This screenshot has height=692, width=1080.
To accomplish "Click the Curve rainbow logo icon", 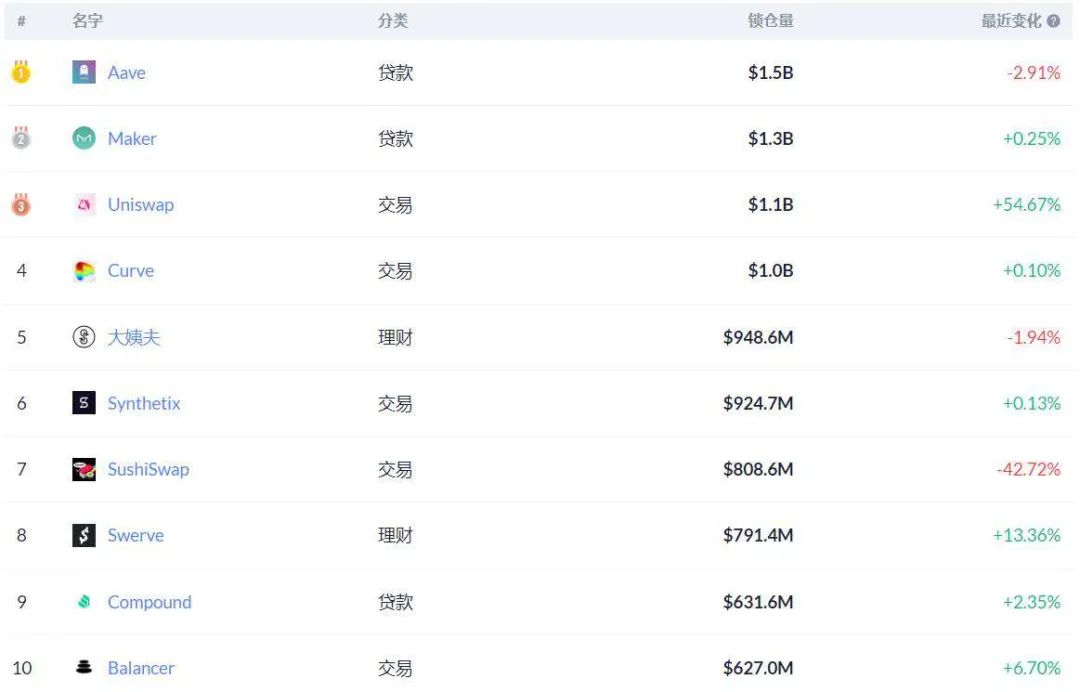I will click(x=84, y=271).
